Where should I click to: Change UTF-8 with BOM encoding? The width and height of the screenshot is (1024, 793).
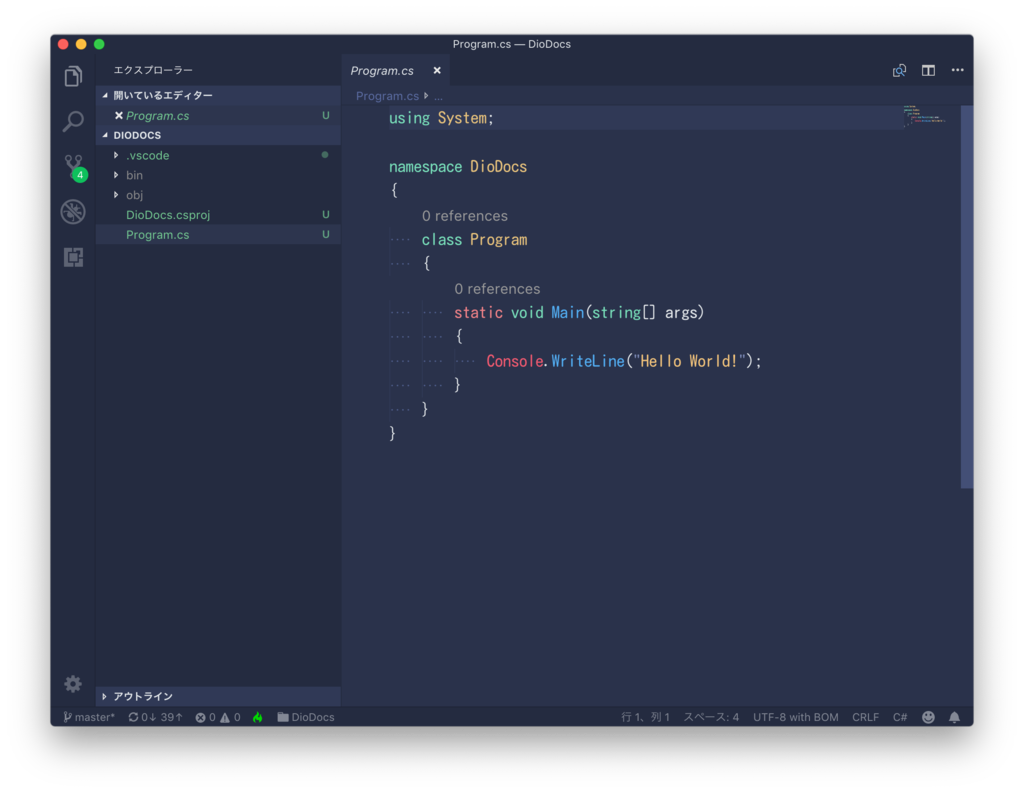point(795,717)
